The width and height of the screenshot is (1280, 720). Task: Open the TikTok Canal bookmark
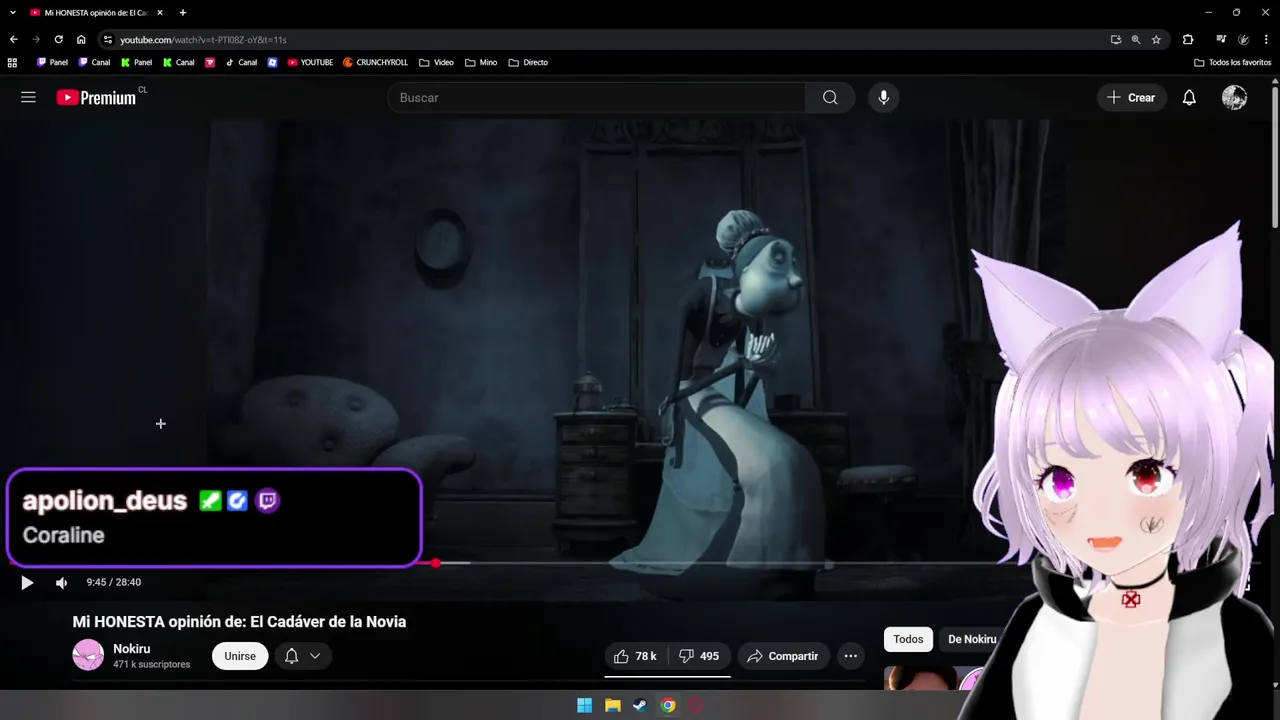click(241, 62)
